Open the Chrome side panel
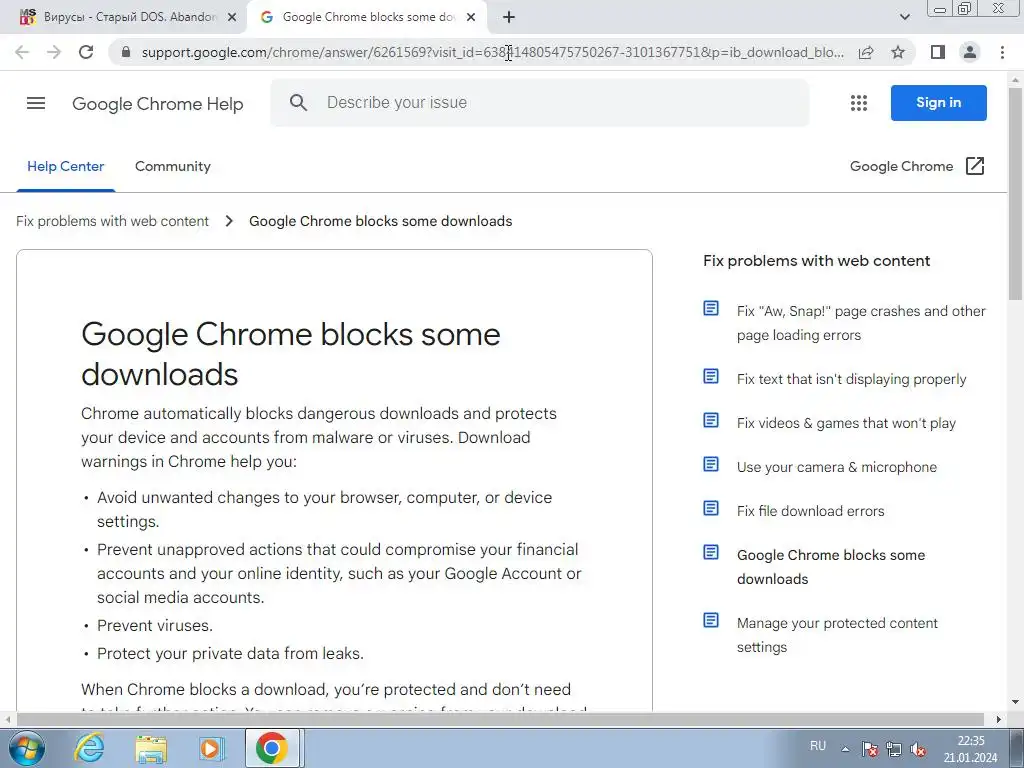Screen dimensions: 1024x768 click(938, 52)
